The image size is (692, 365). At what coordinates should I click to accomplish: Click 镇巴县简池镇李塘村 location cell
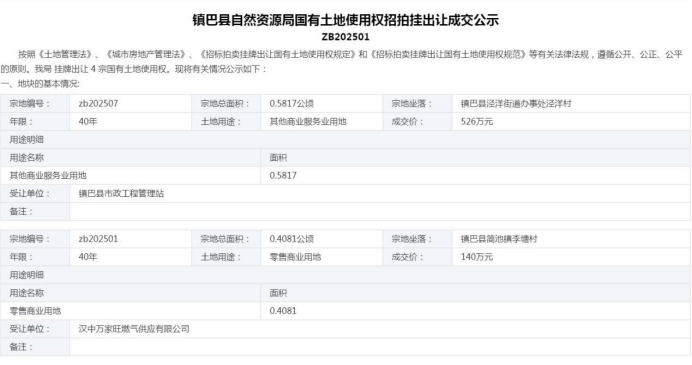click(x=571, y=239)
